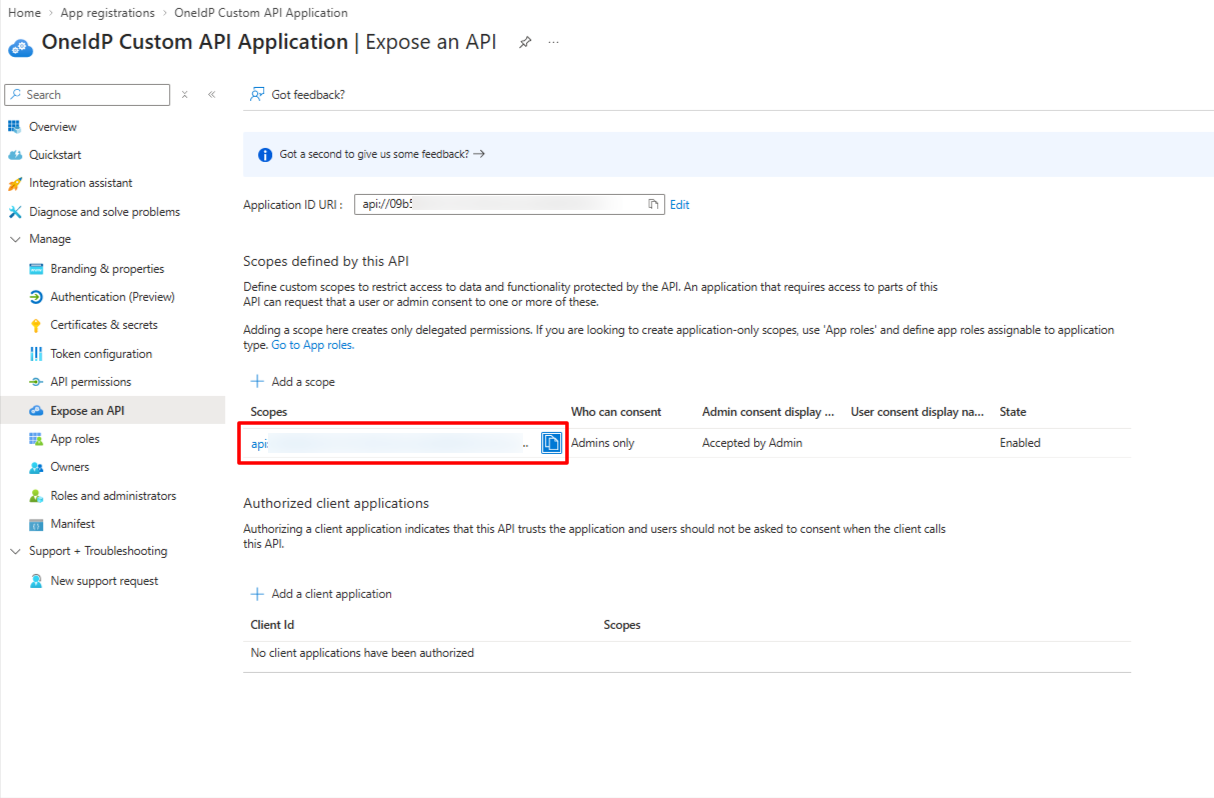Viewport: 1214px width, 798px height.
Task: Open the App roles menu item
Action: pyautogui.click(x=75, y=439)
